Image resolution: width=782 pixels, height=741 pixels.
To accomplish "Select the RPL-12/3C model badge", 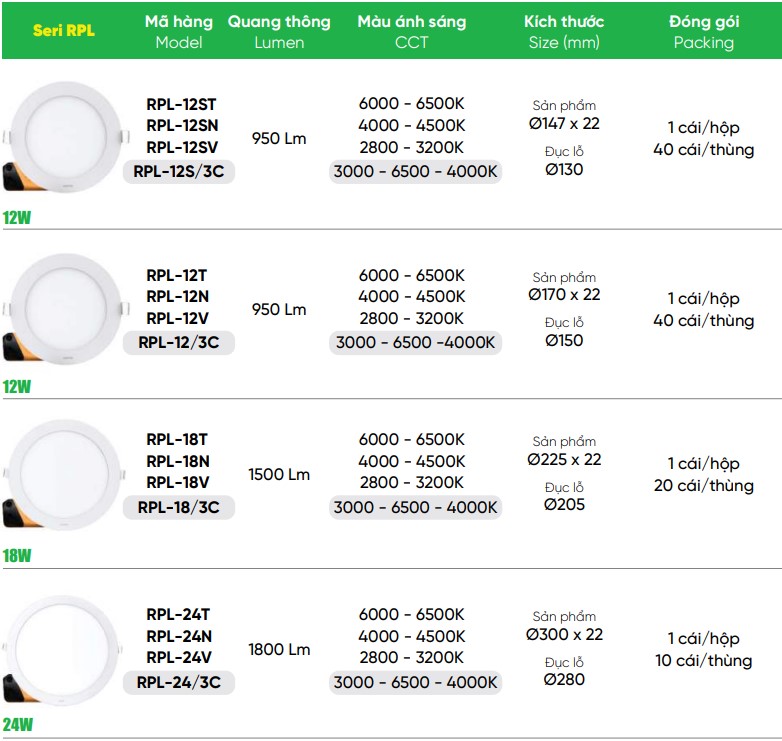I will 179,343.
